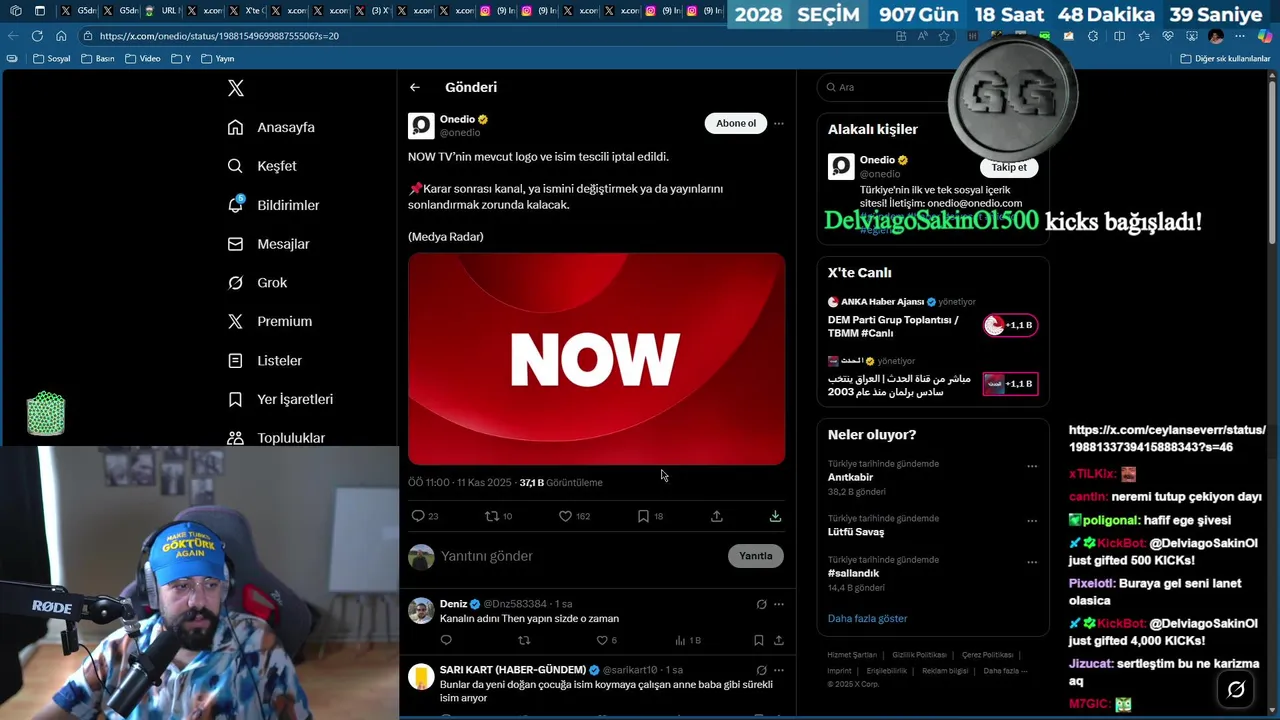Click Daha fazla göster link
Image resolution: width=1280 pixels, height=720 pixels.
point(867,618)
